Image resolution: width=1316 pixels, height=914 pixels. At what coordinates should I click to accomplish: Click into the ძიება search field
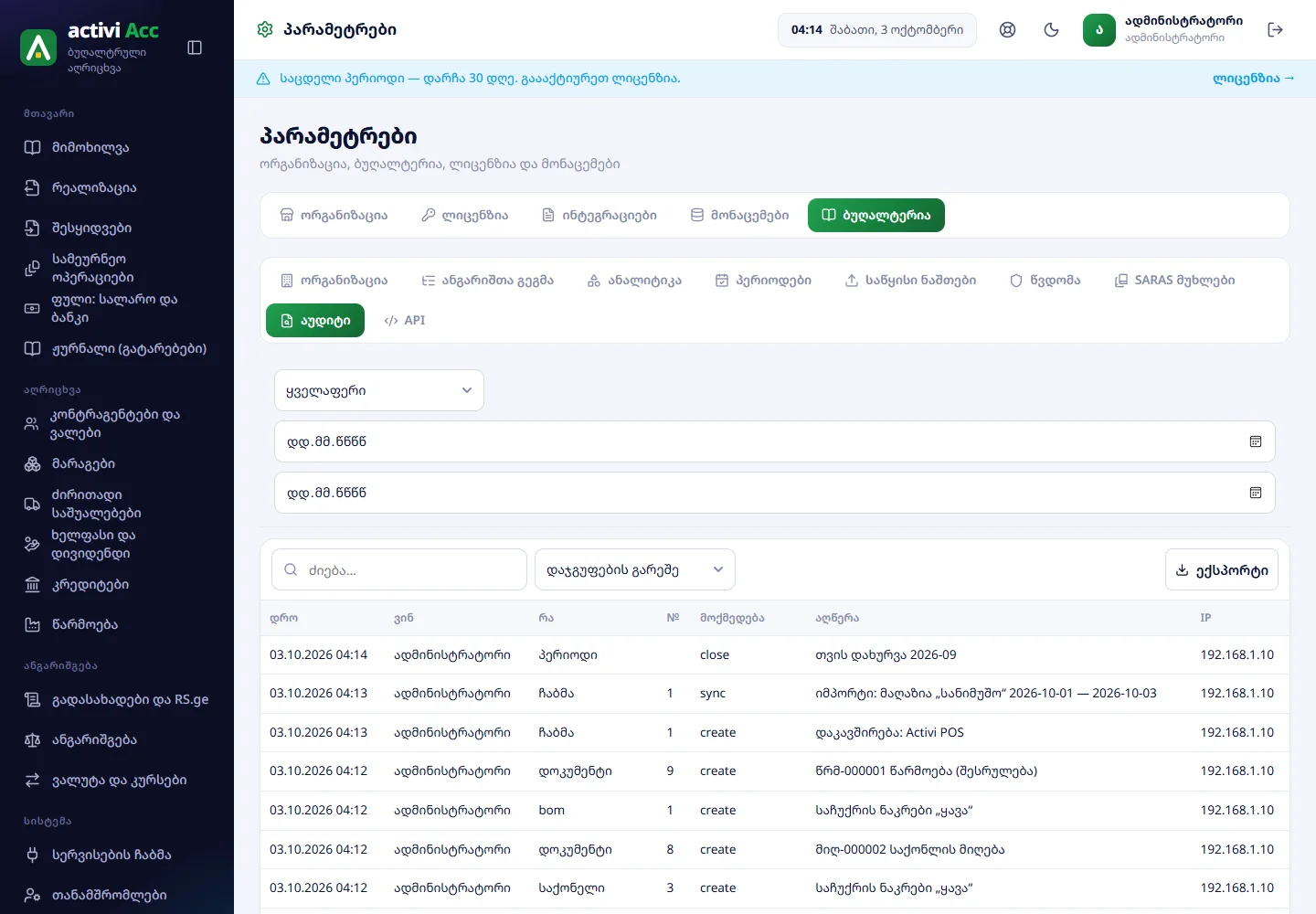point(399,569)
